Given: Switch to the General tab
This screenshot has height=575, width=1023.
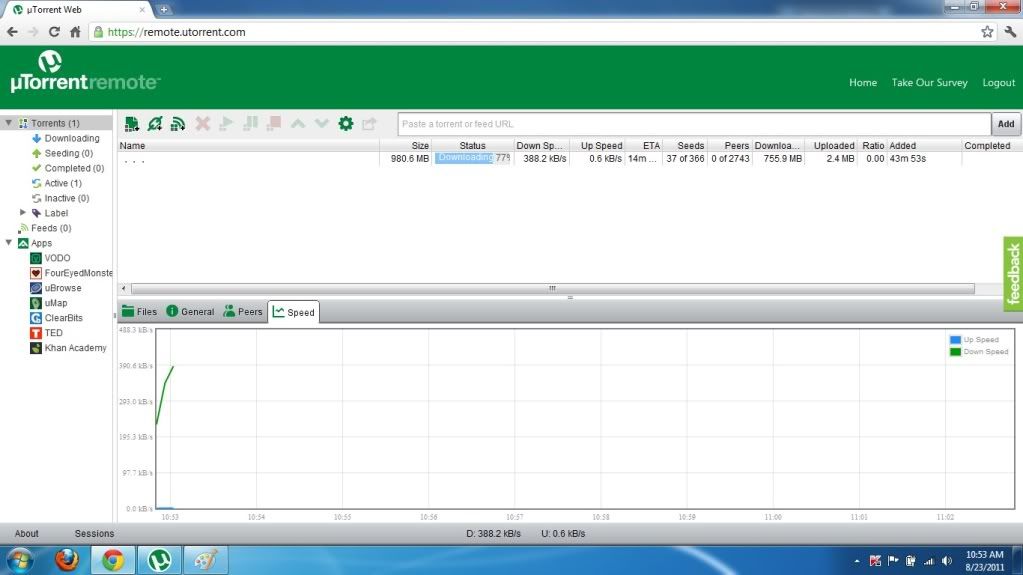Looking at the screenshot, I should (190, 312).
